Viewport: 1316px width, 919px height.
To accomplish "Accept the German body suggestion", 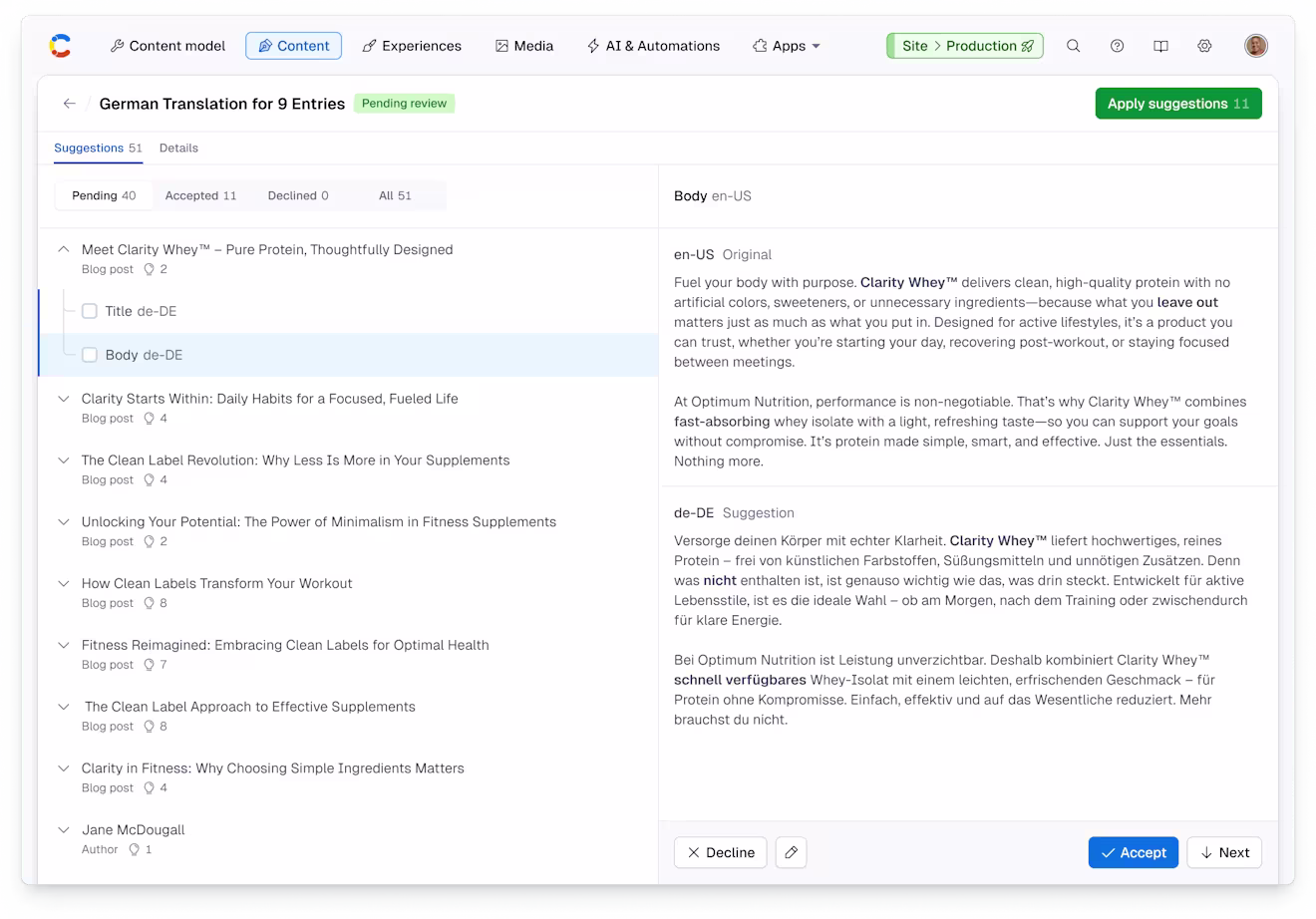I will tap(1134, 852).
